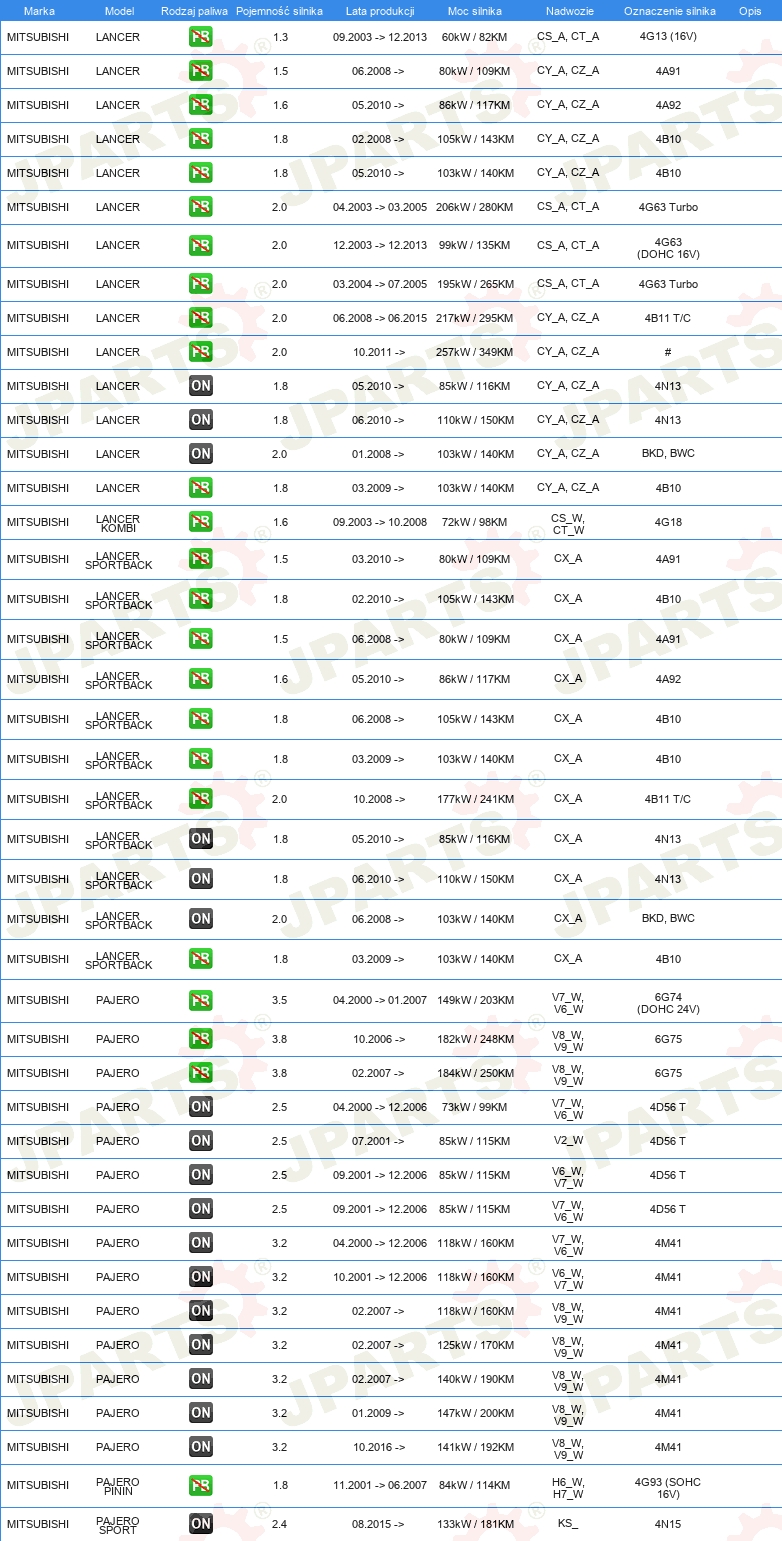Click diesel ON icon in Lancer CY_A 110kW / 150KM row
The height and width of the screenshot is (1541, 782).
tap(200, 420)
